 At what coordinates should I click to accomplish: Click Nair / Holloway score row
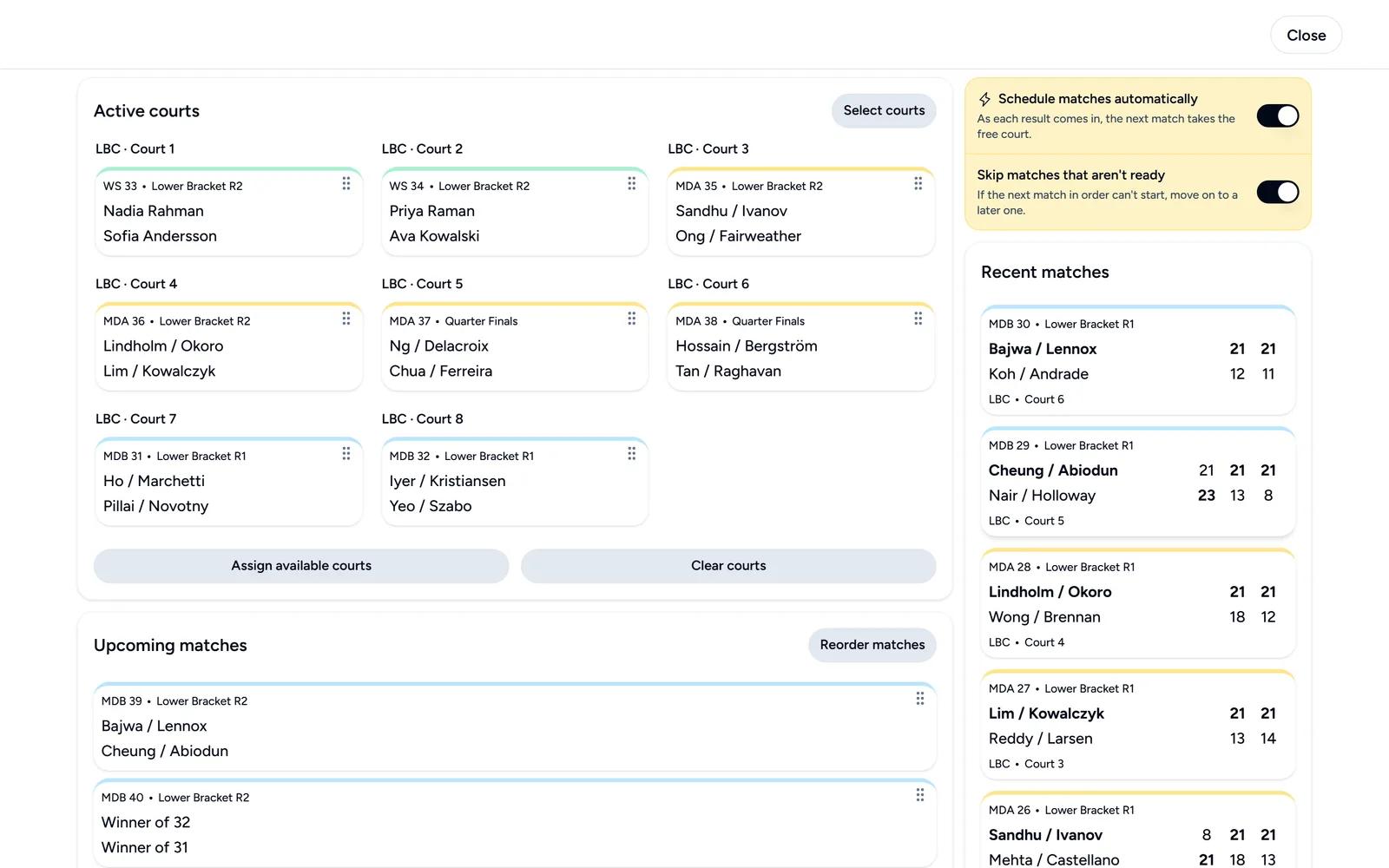click(1133, 496)
